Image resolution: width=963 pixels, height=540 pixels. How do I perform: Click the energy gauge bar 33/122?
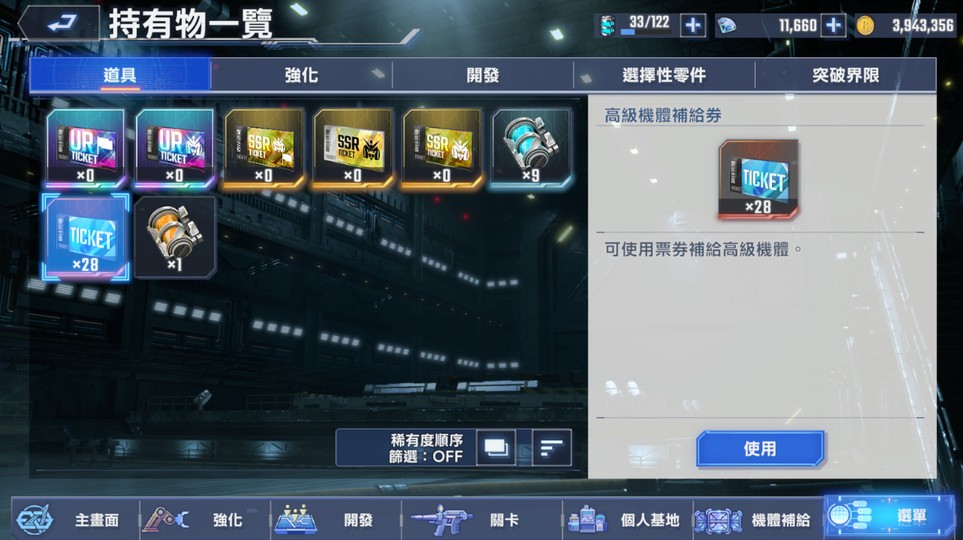tap(644, 26)
